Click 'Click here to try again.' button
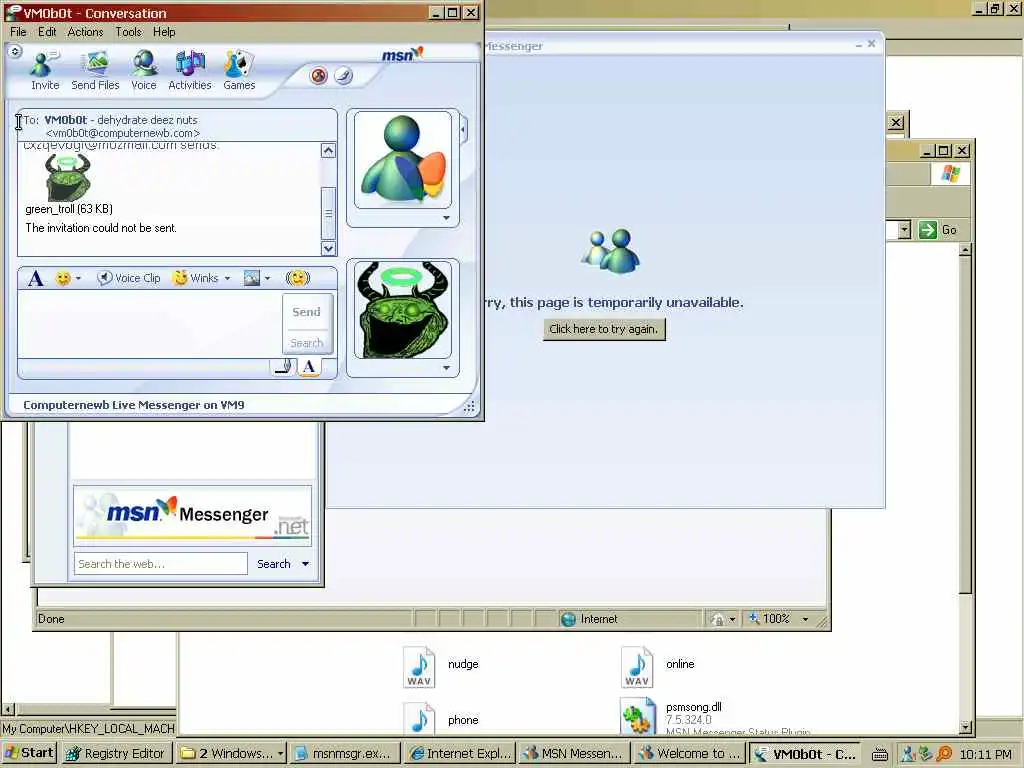The width and height of the screenshot is (1024, 768). [x=604, y=329]
